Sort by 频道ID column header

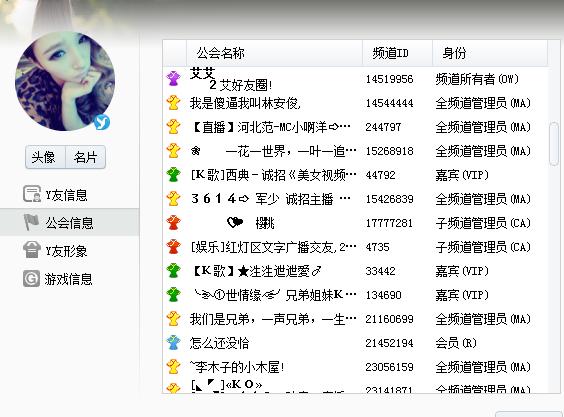(397, 53)
